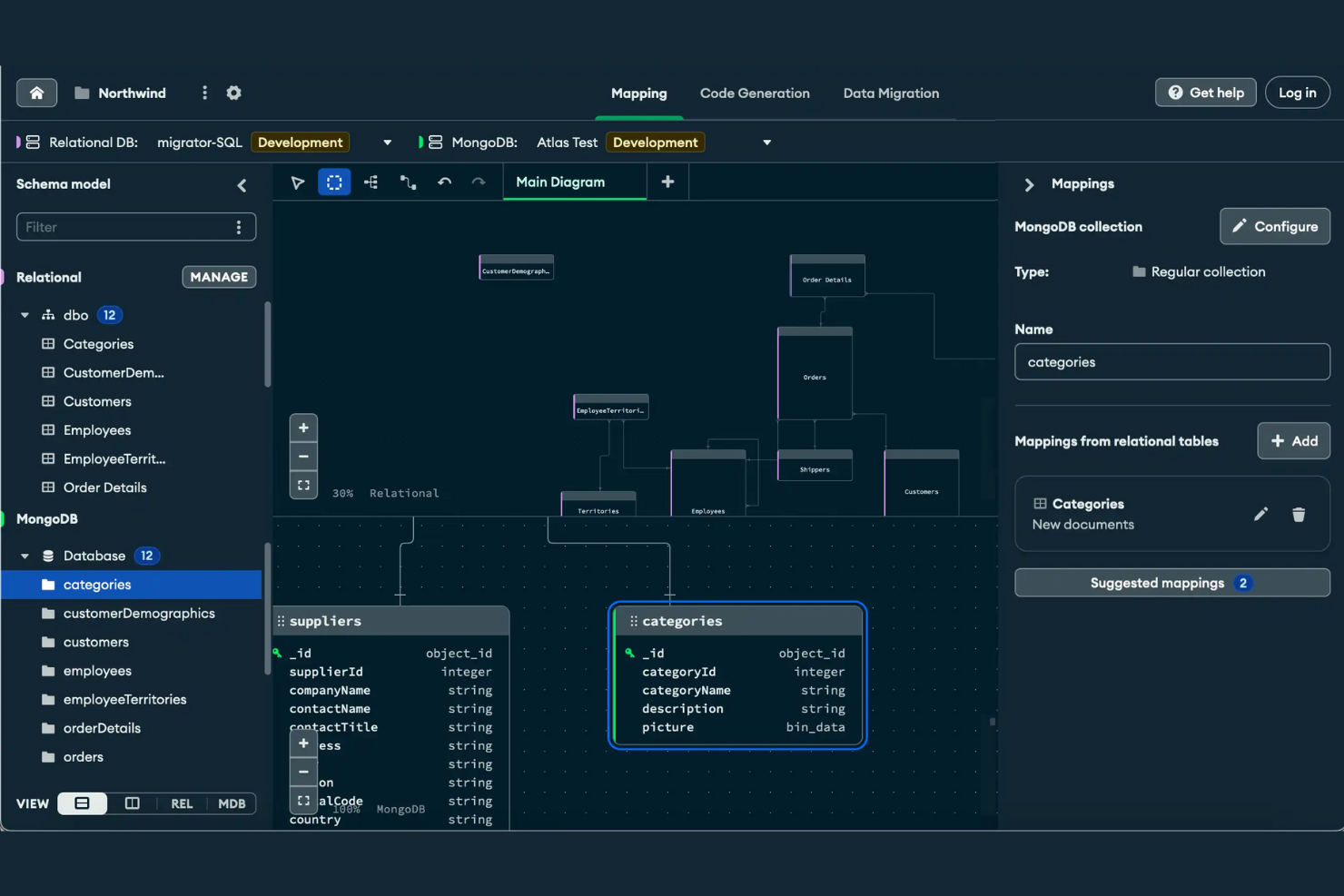Click the auto-layout diagram icon

point(371,182)
